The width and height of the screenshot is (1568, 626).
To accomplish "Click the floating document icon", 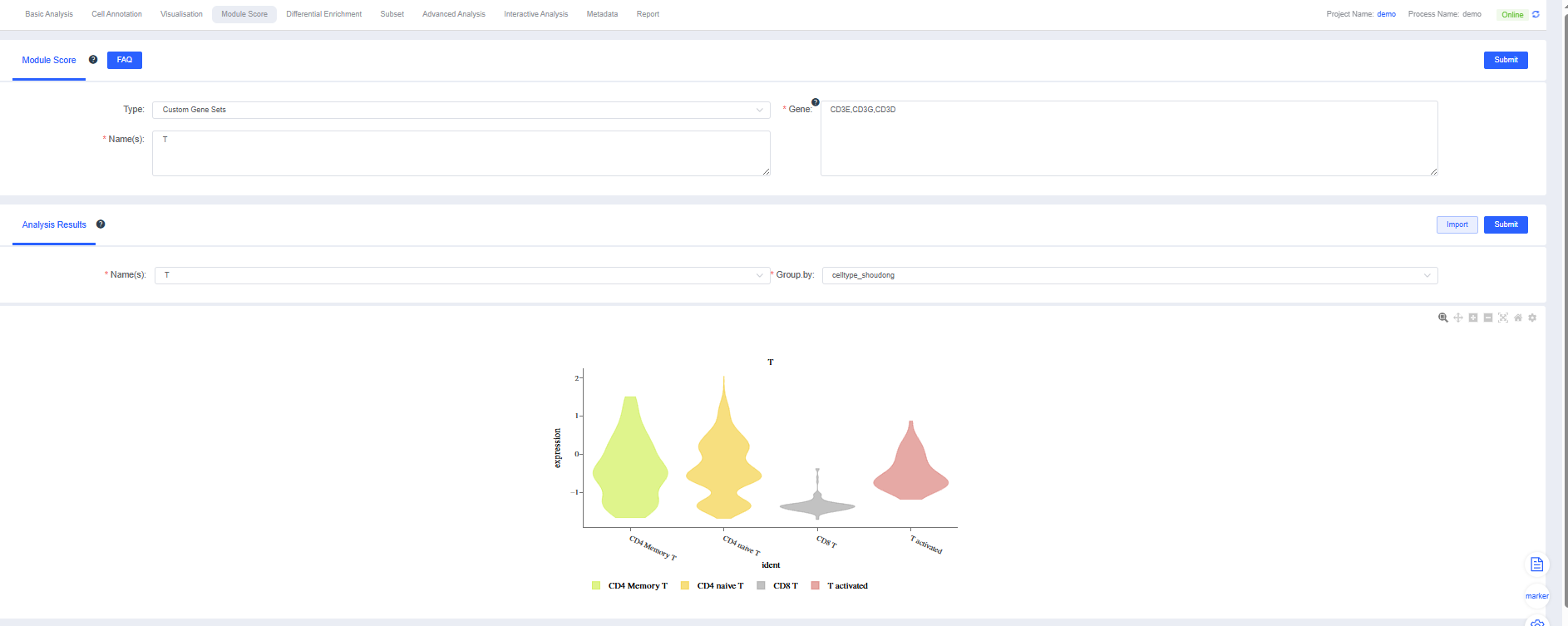I will (x=1536, y=564).
